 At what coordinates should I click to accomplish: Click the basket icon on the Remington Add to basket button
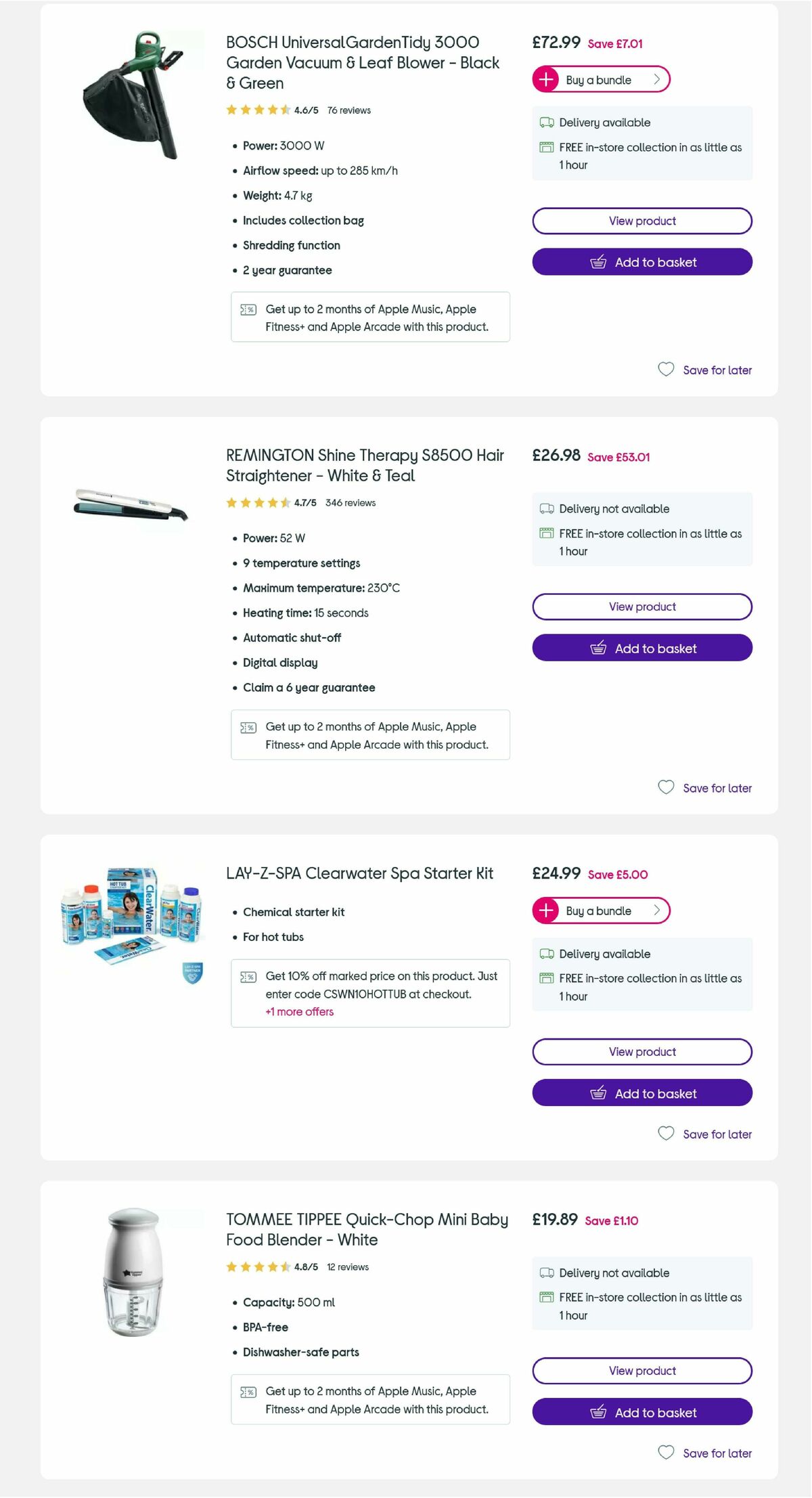[598, 648]
